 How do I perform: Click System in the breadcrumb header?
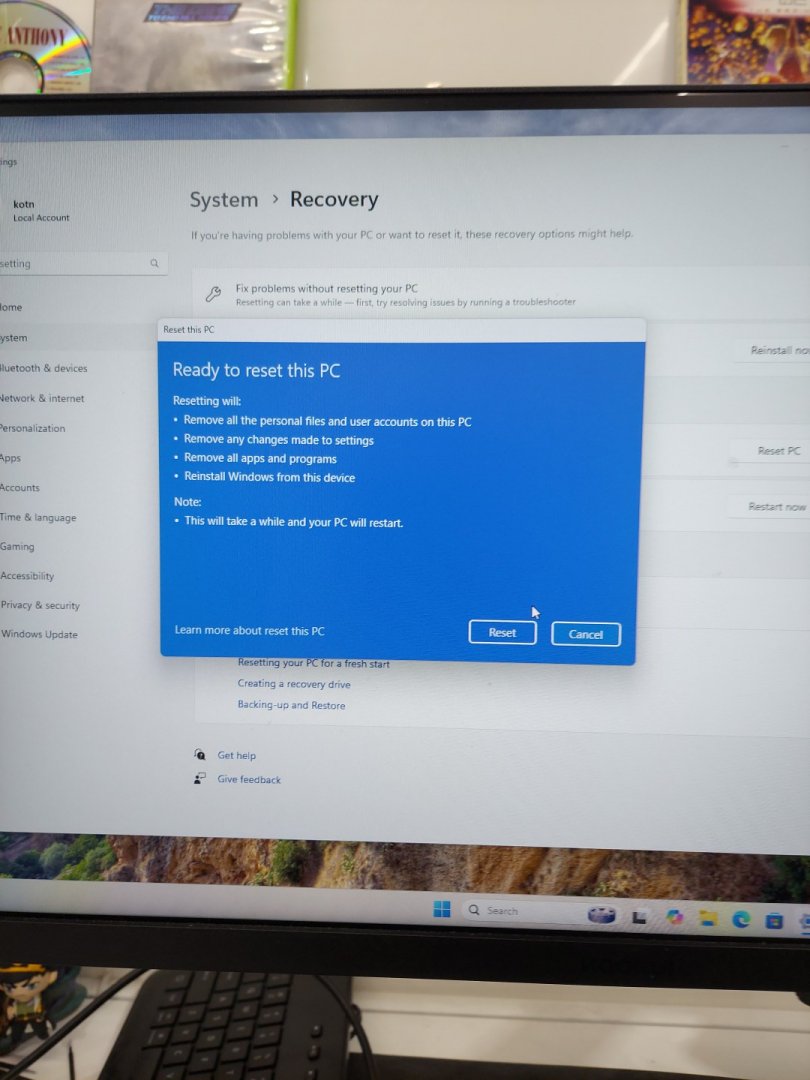click(224, 200)
